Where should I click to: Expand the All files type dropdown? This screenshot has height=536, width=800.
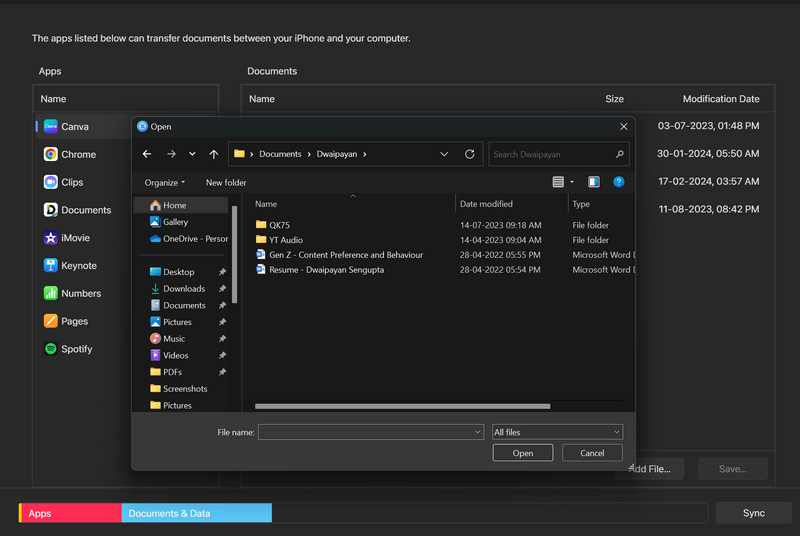pyautogui.click(x=557, y=432)
